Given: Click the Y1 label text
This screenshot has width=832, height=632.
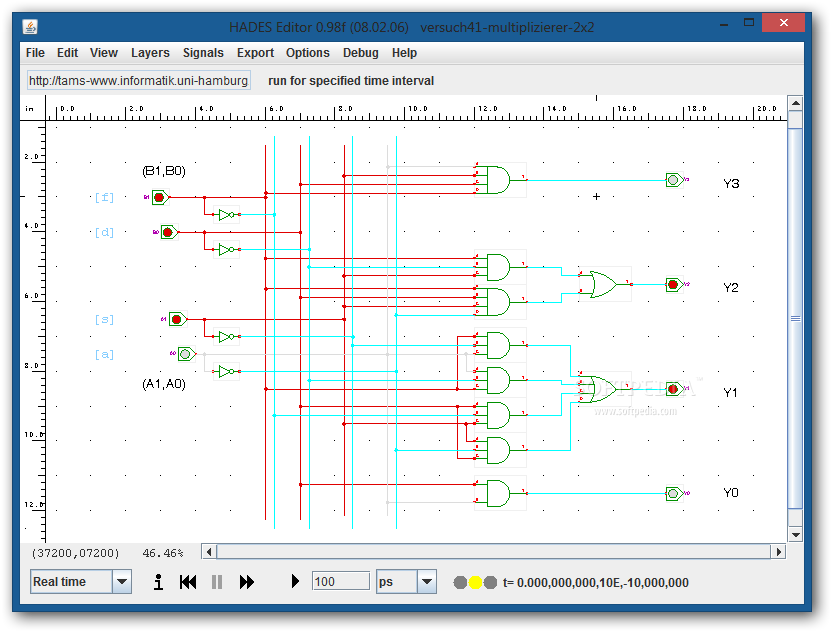Looking at the screenshot, I should click(731, 393).
